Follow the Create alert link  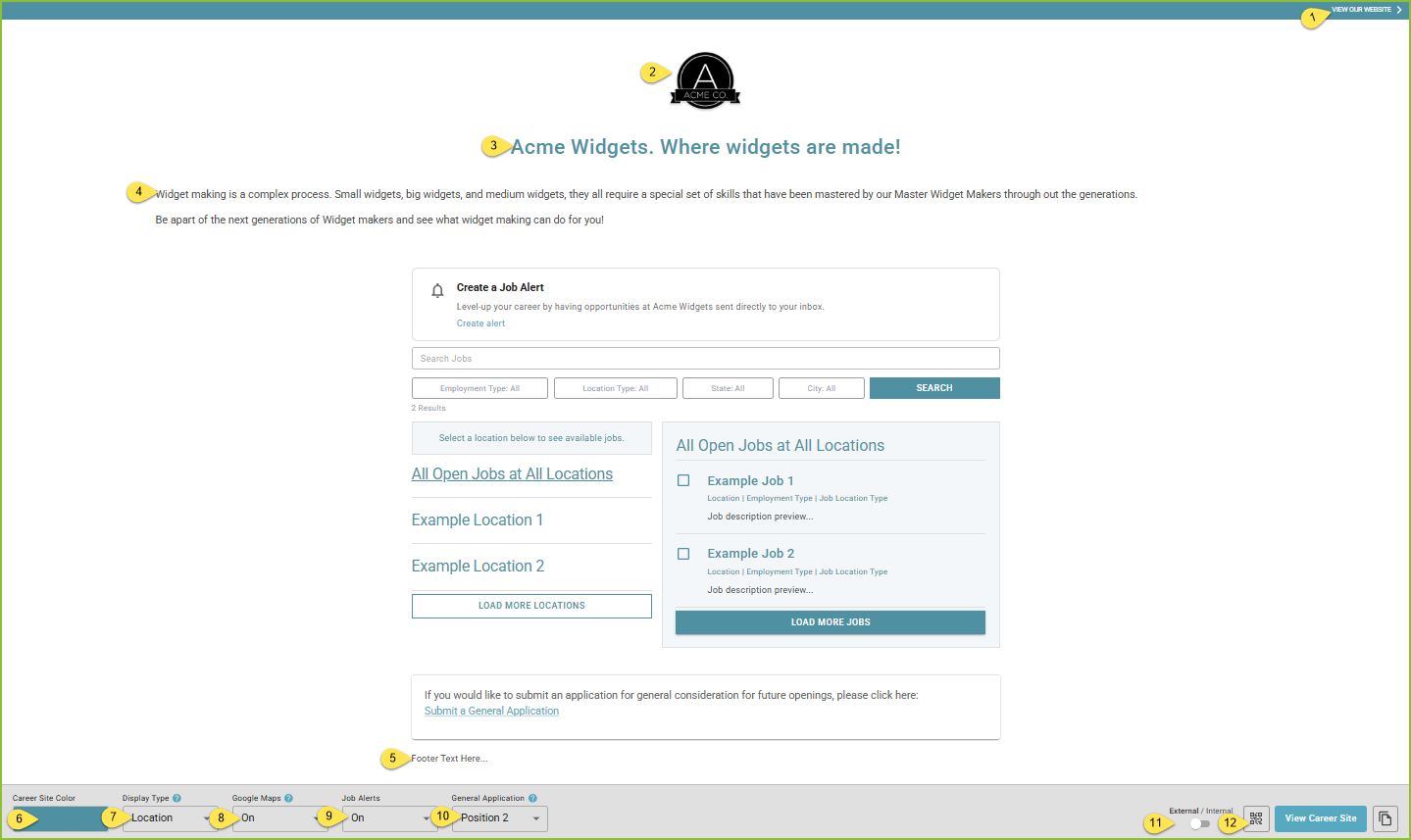click(480, 323)
